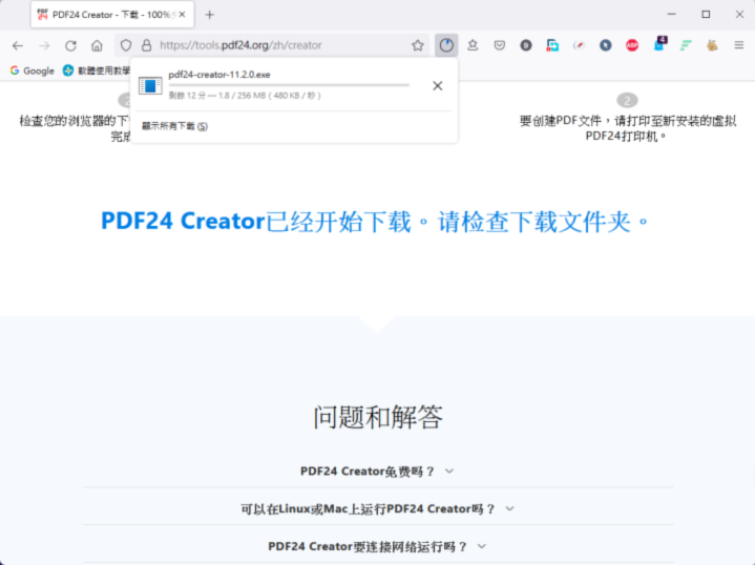Image resolution: width=755 pixels, height=567 pixels.
Task: Click the download file type icon
Action: coord(150,86)
